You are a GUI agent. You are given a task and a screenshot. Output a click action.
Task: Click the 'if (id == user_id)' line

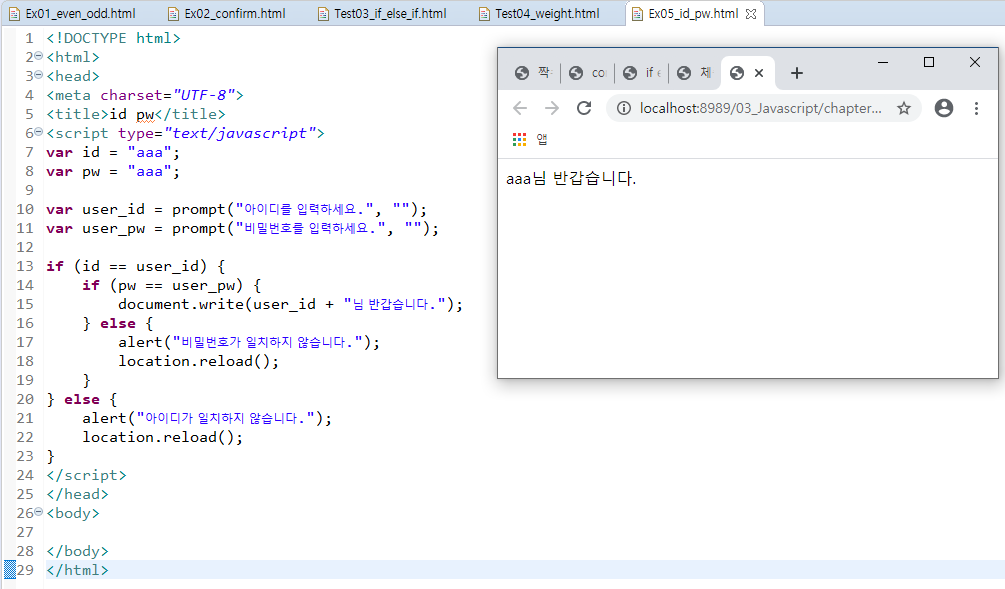pos(136,266)
